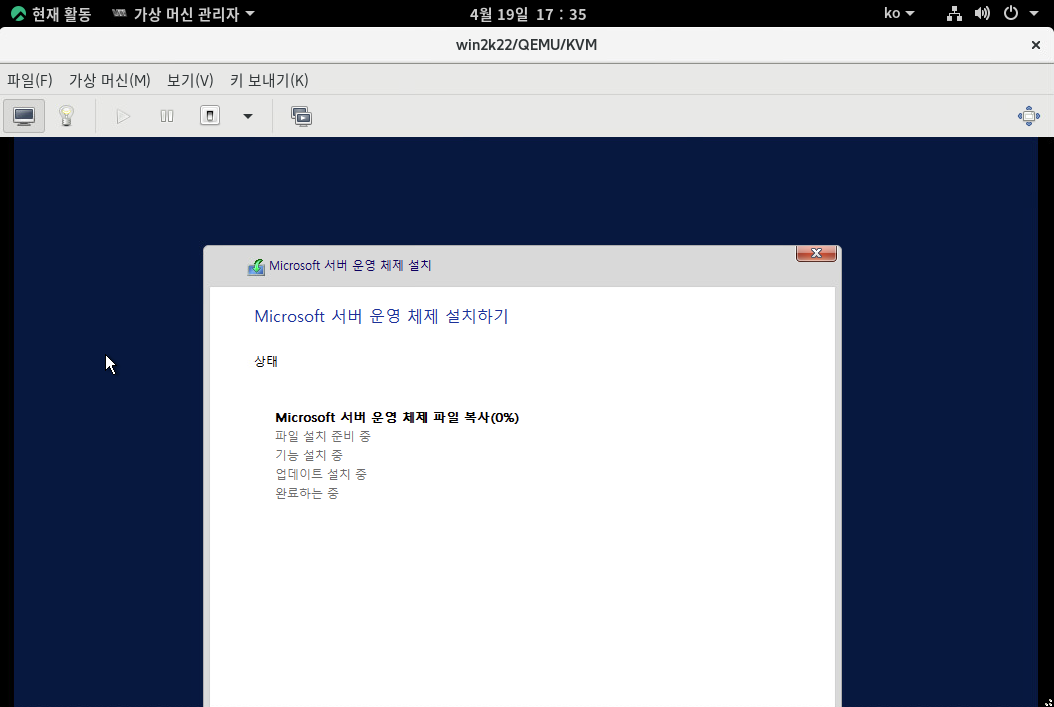Click the win2k22/QEMU/KVM window title

click(x=526, y=45)
